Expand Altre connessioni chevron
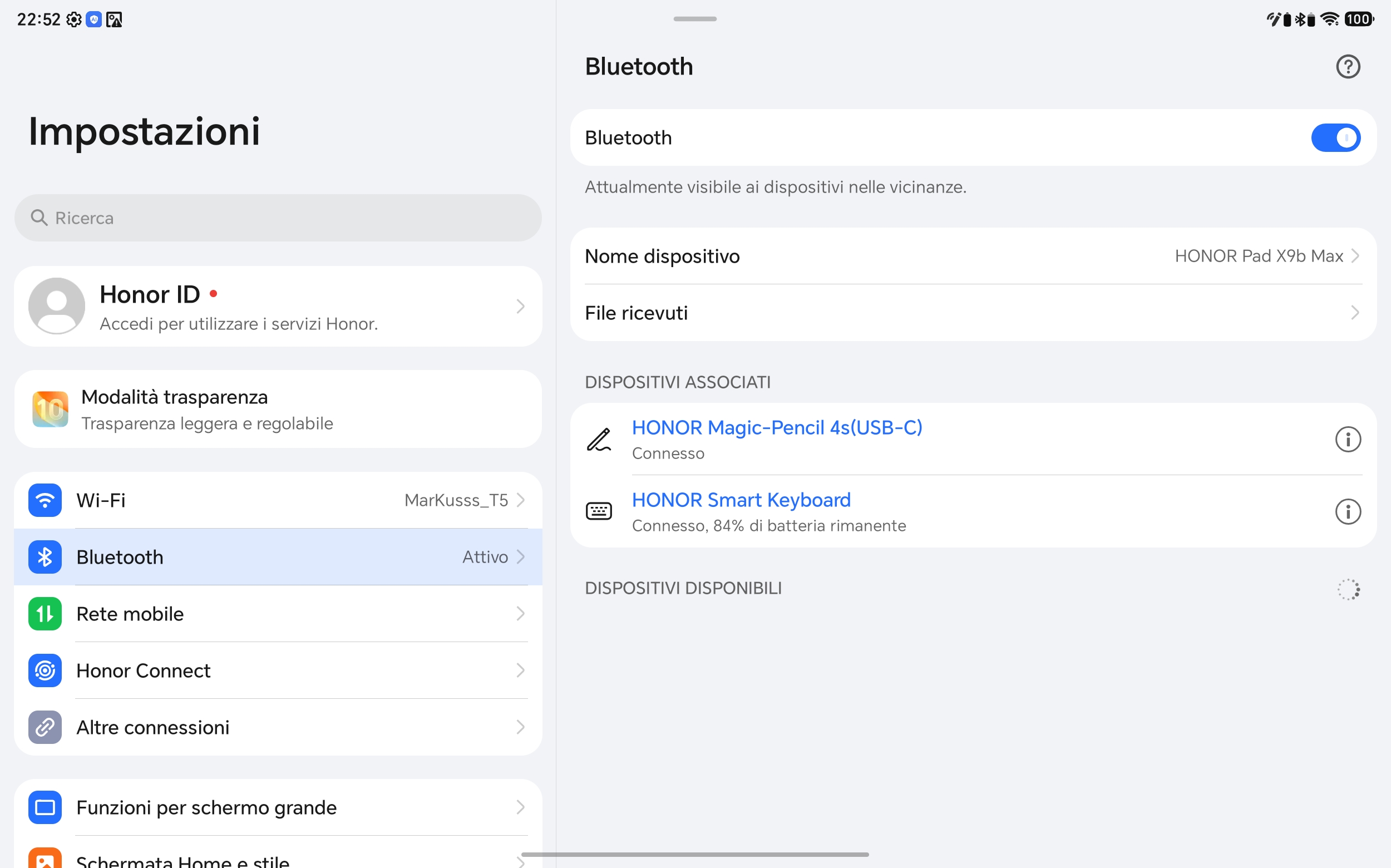1391x868 pixels. click(x=520, y=727)
